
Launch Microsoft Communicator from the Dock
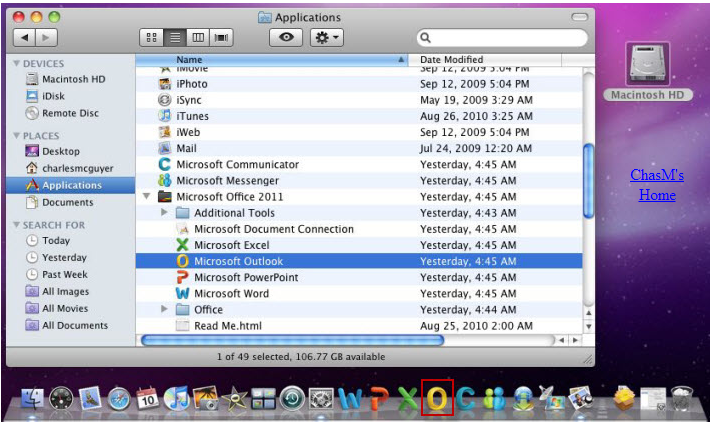pyautogui.click(x=466, y=399)
